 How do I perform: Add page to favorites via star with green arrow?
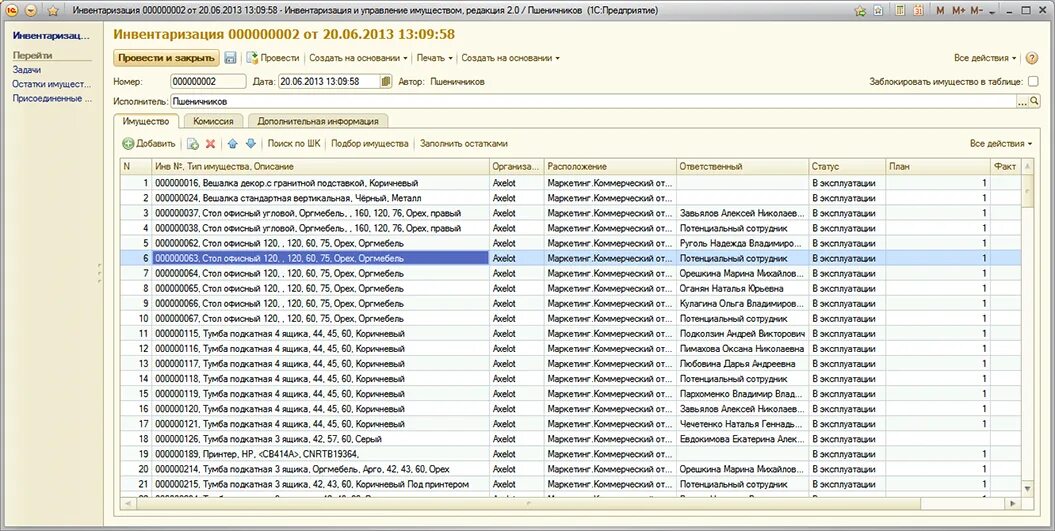[860, 11]
